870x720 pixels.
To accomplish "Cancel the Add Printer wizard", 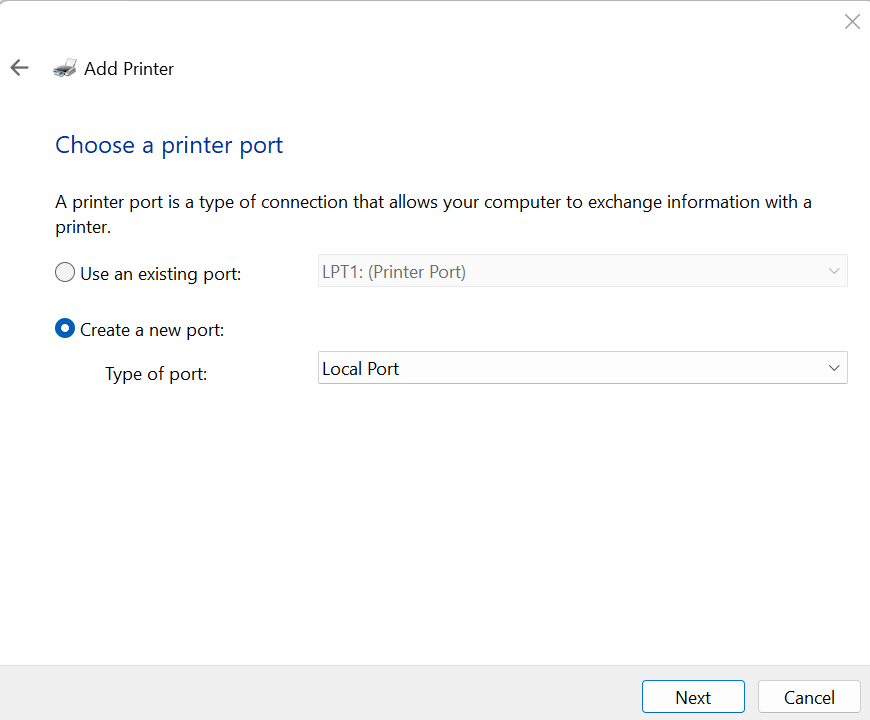I will tap(809, 697).
